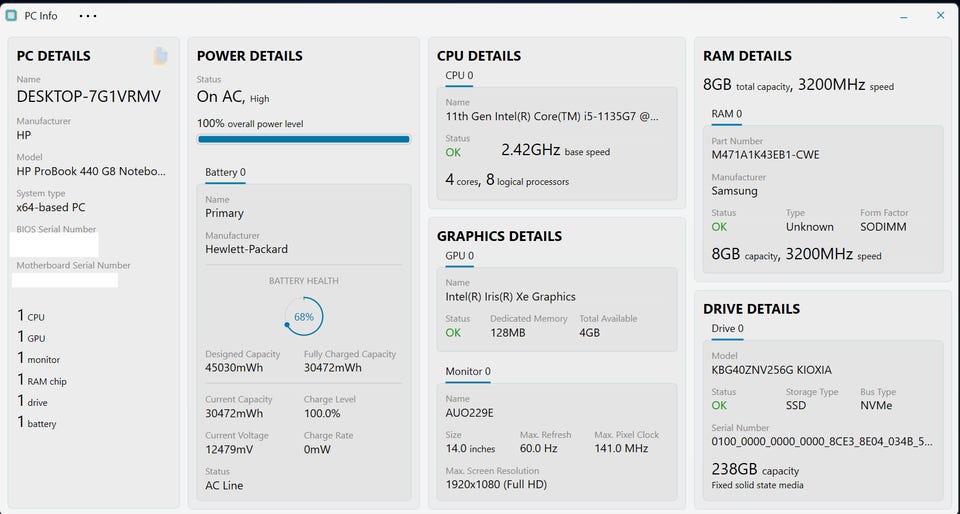960x514 pixels.
Task: Click the SODIMM form factor value
Action: click(883, 227)
